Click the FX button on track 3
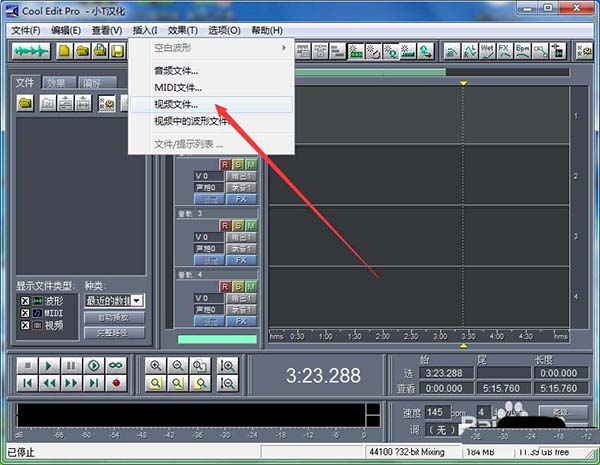Viewport: 600px width, 465px height. 241,260
